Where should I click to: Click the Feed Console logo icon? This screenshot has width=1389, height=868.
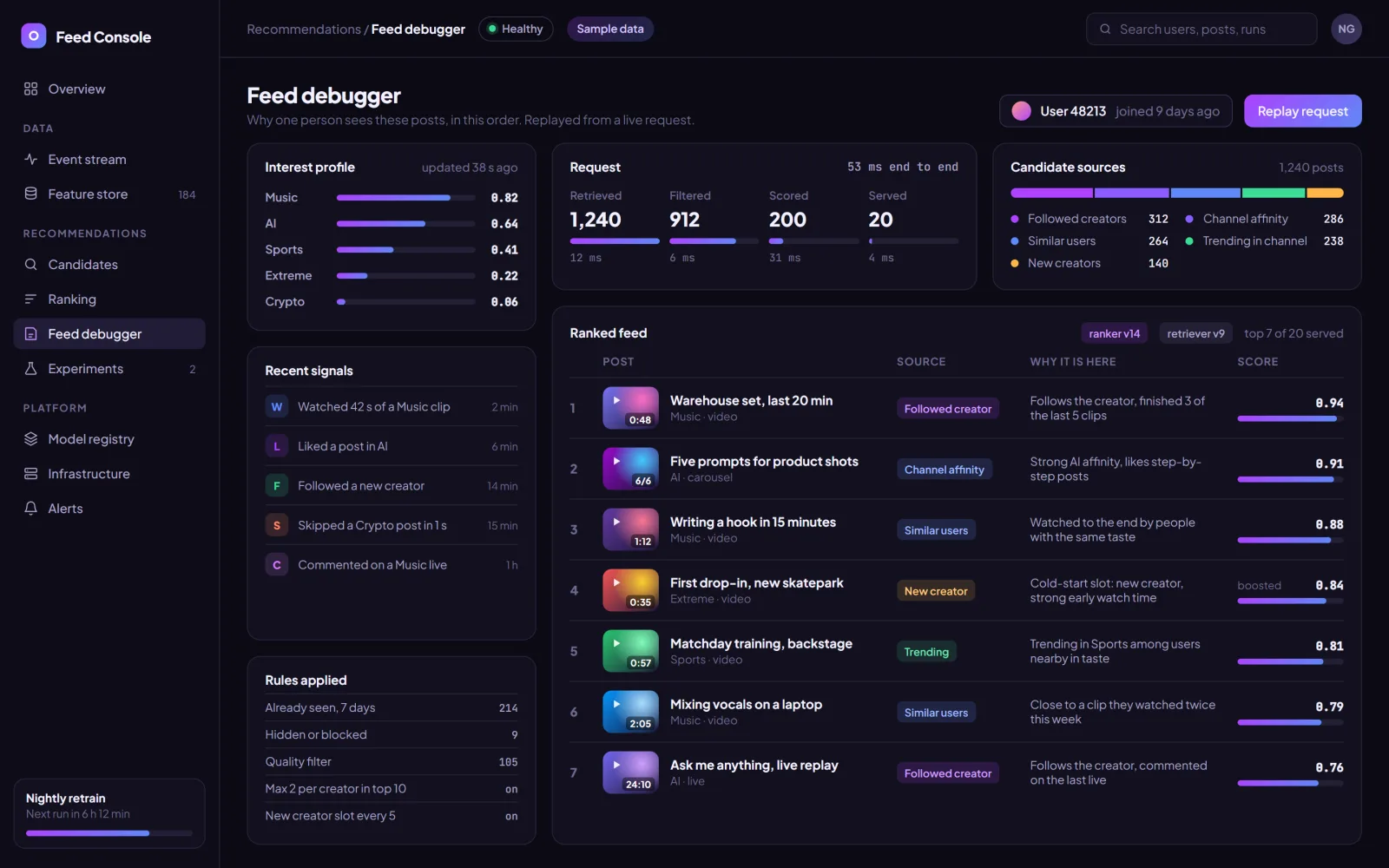33,36
